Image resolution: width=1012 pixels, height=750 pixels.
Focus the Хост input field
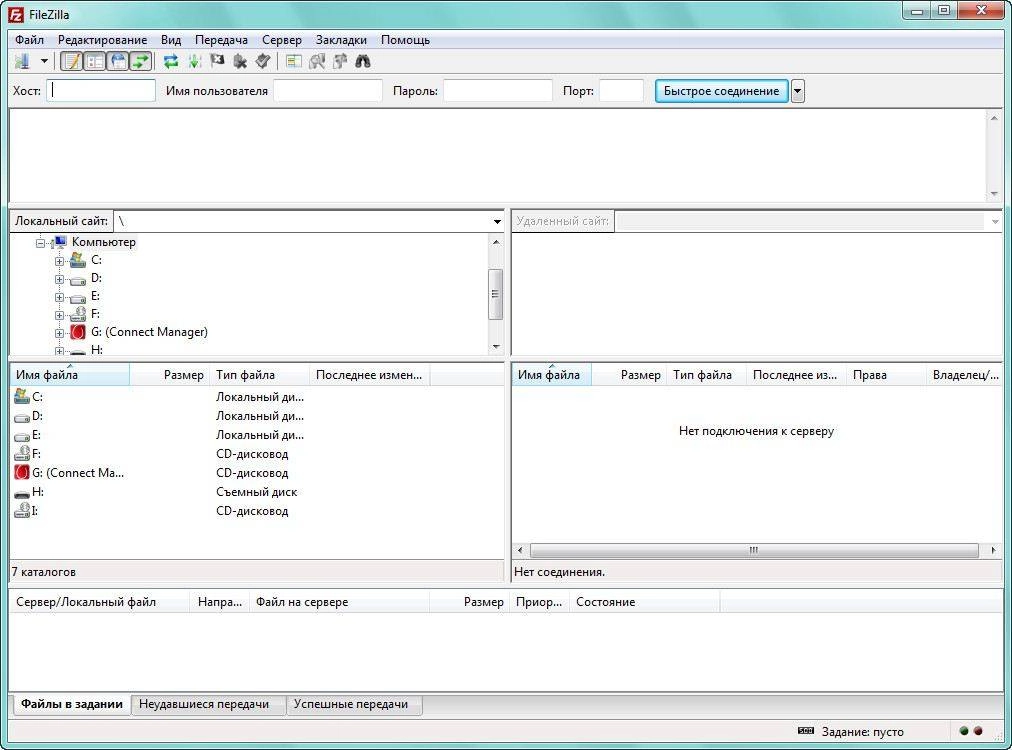pyautogui.click(x=101, y=90)
